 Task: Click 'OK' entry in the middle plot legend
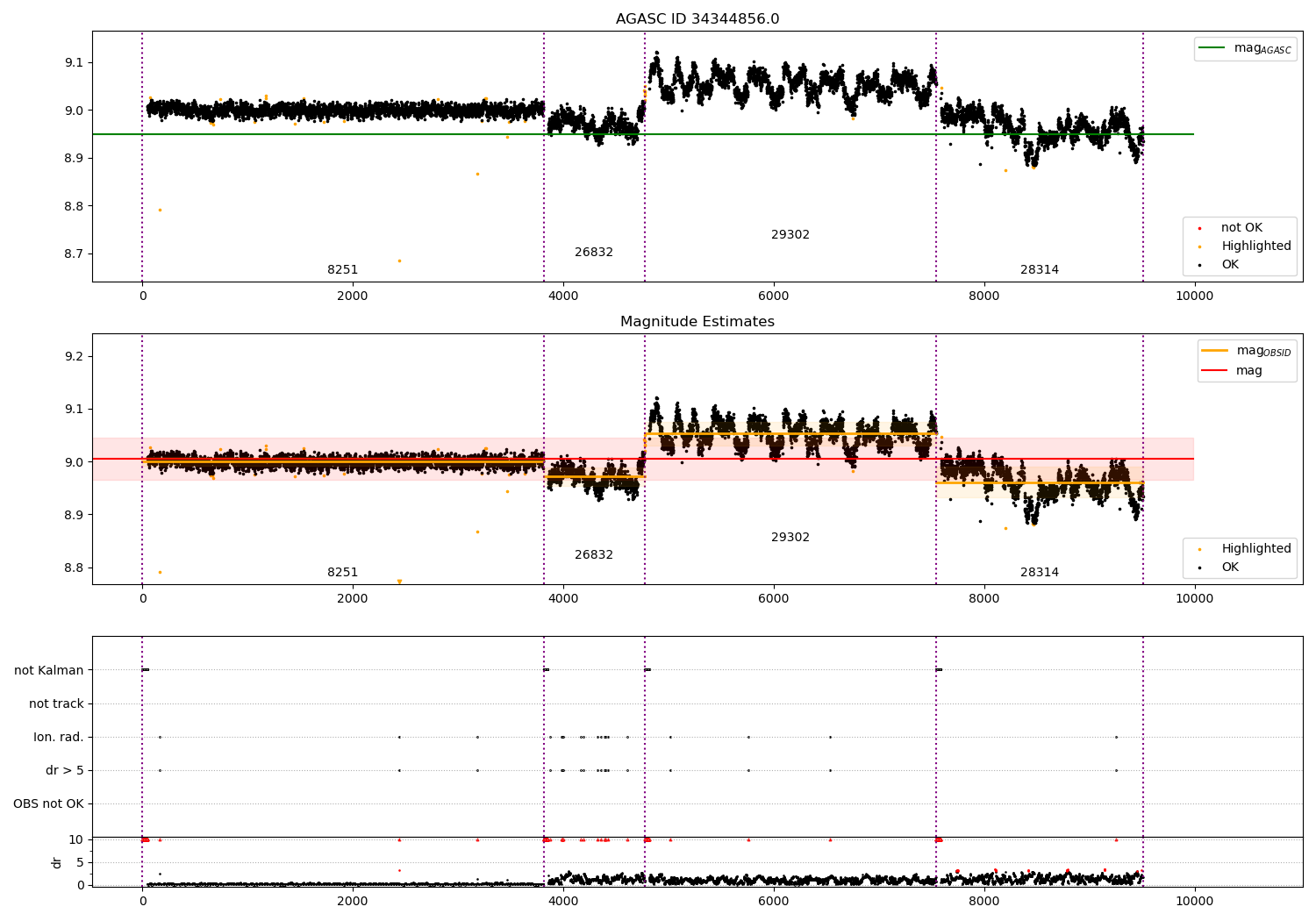[1230, 568]
